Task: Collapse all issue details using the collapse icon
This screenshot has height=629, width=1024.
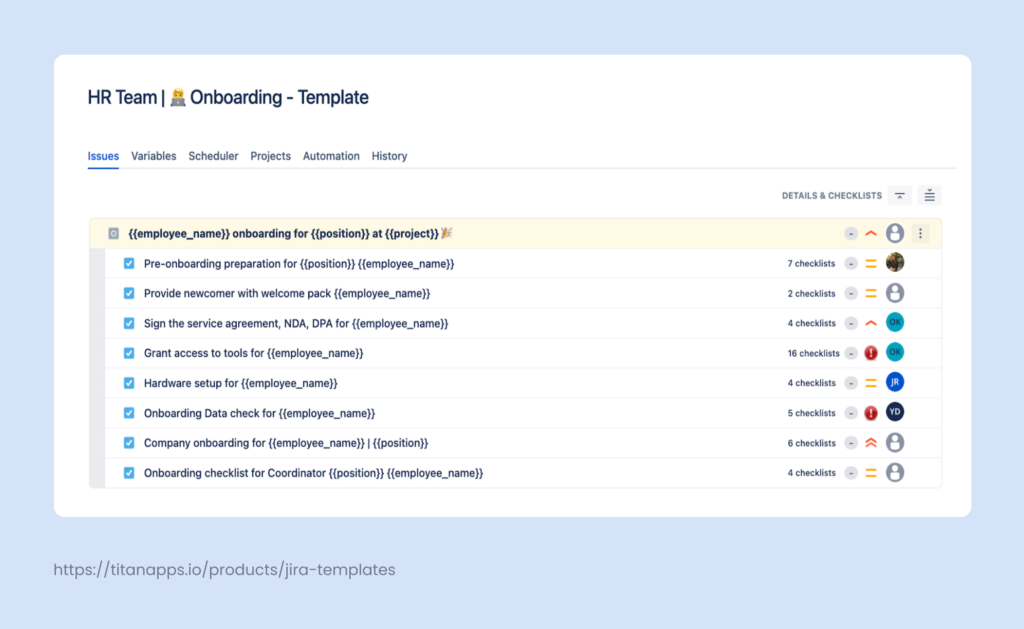Action: pyautogui.click(x=899, y=195)
